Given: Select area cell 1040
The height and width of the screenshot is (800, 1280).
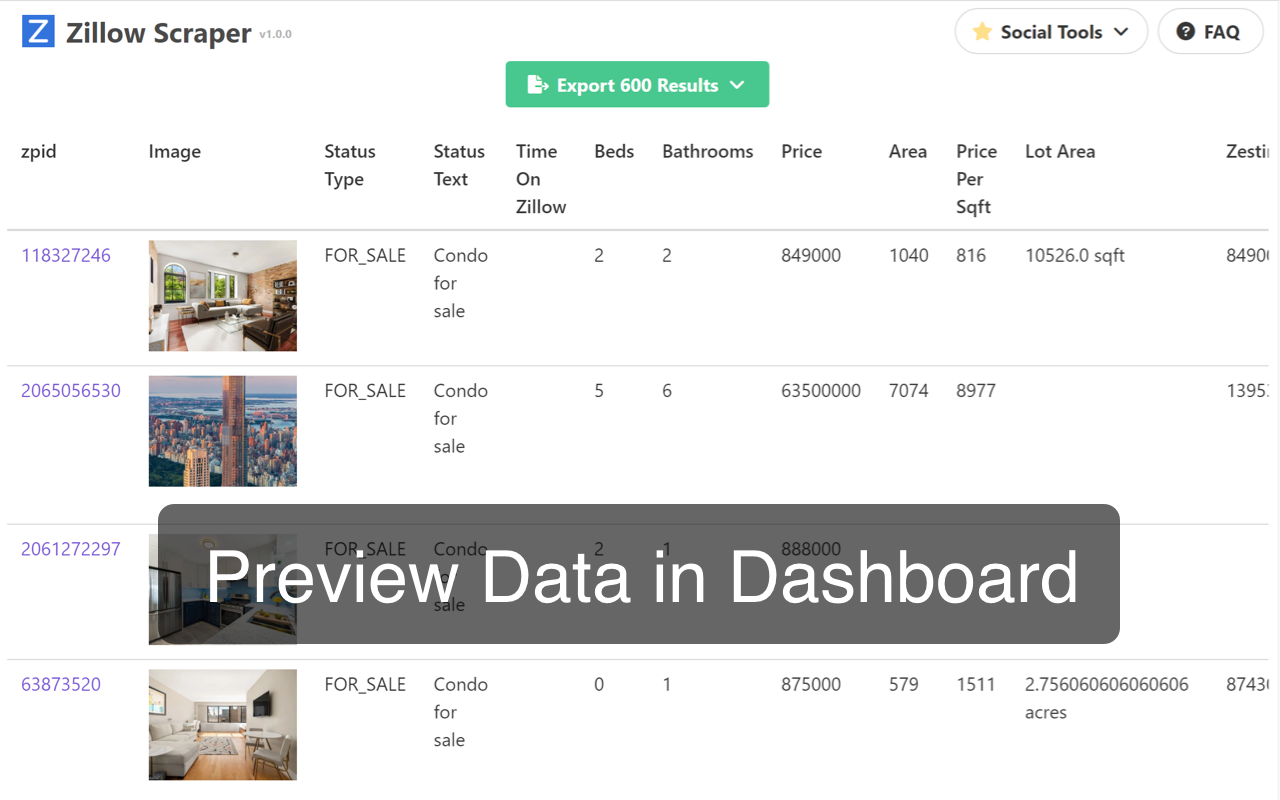Looking at the screenshot, I should tap(909, 255).
